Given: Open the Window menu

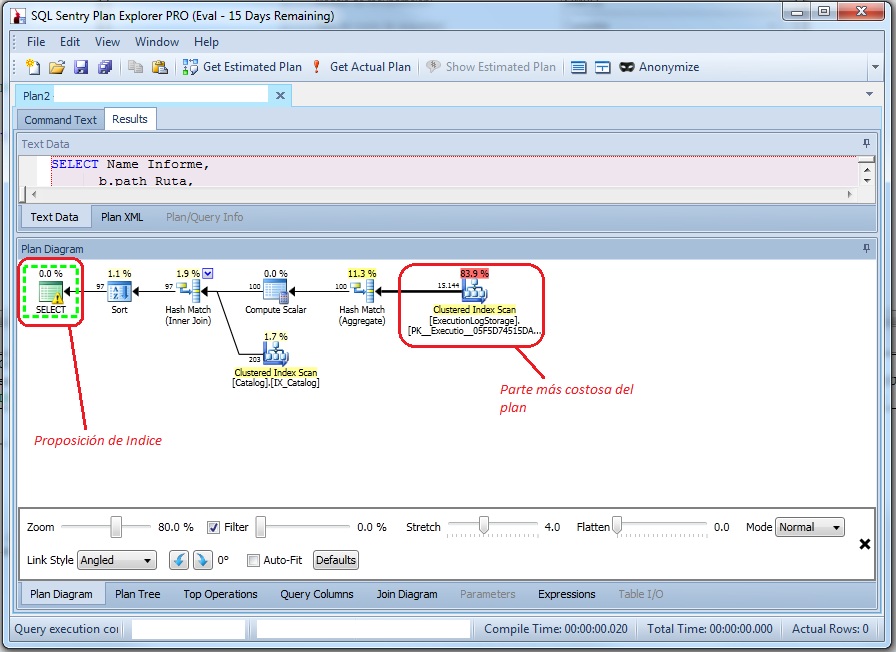Looking at the screenshot, I should tap(157, 42).
